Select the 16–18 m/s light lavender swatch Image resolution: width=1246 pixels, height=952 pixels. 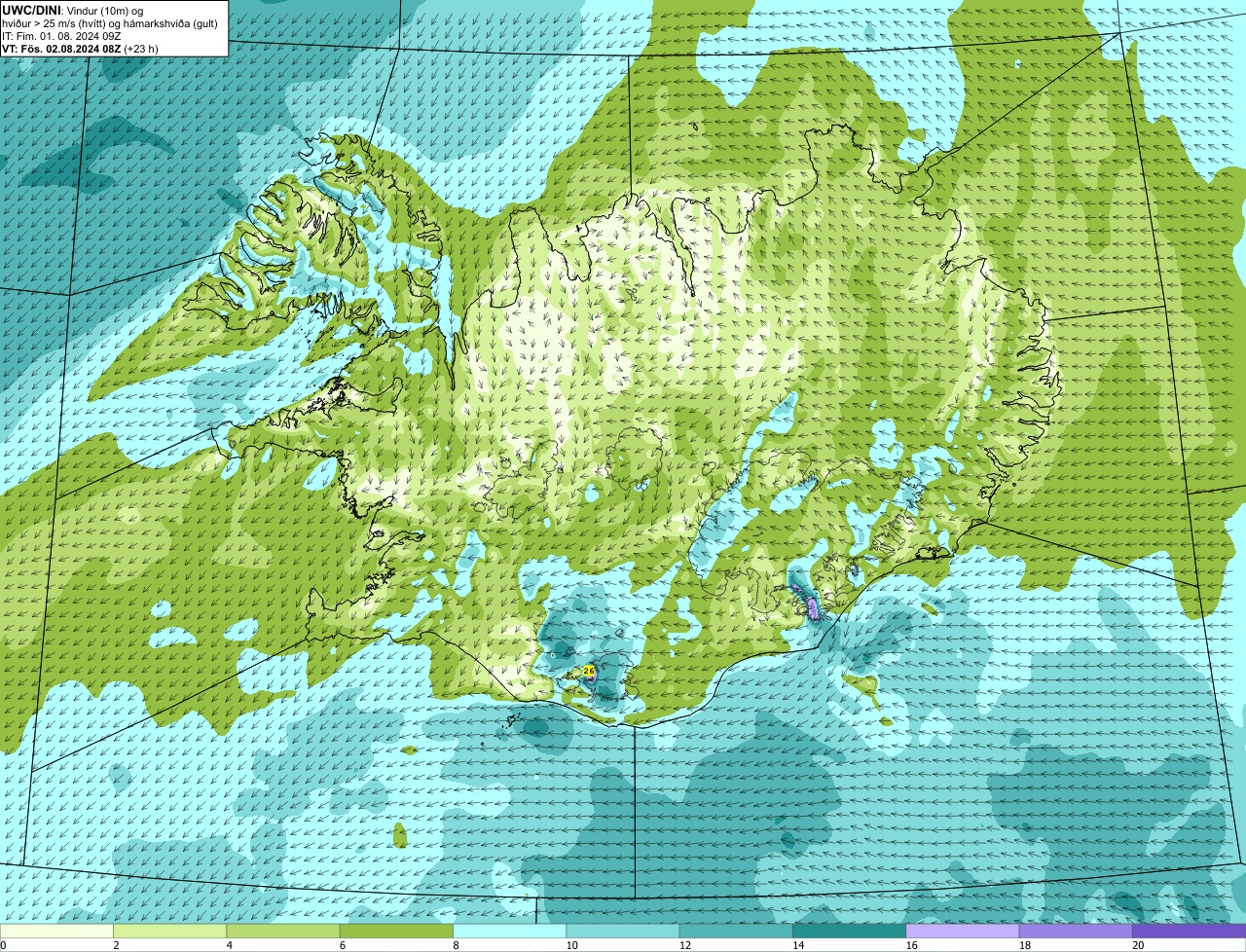tap(963, 932)
